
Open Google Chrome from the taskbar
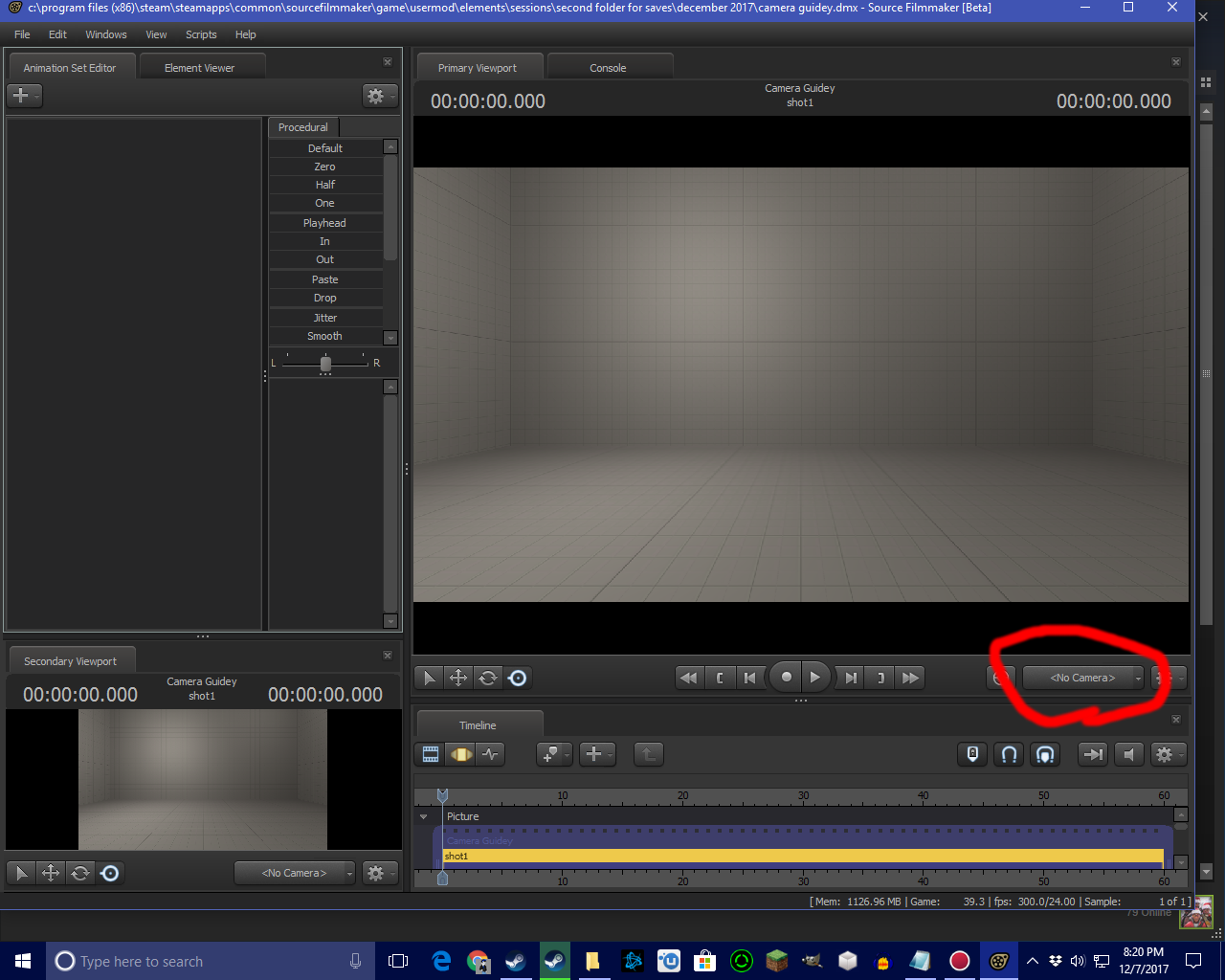[x=479, y=961]
